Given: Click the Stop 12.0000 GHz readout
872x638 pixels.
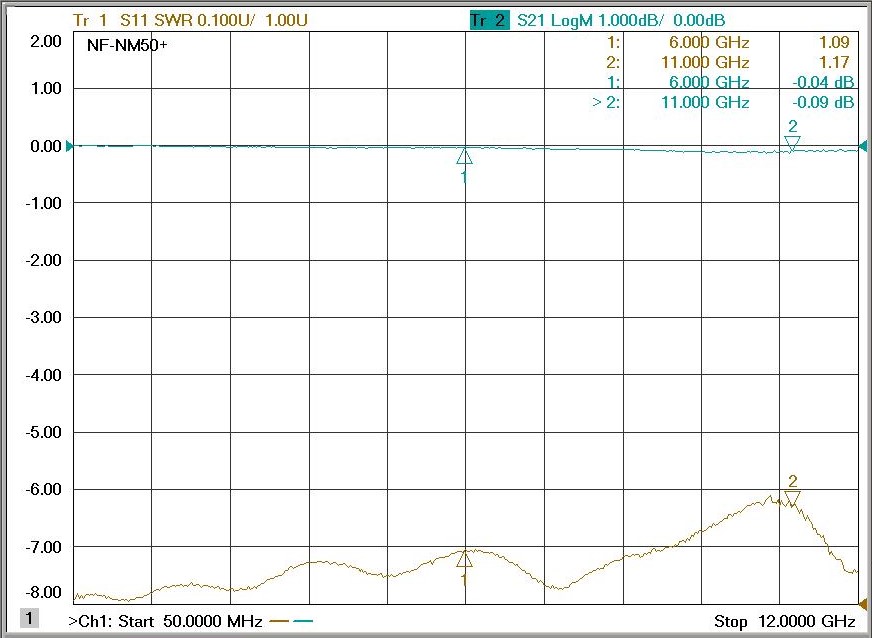Looking at the screenshot, I should [785, 621].
